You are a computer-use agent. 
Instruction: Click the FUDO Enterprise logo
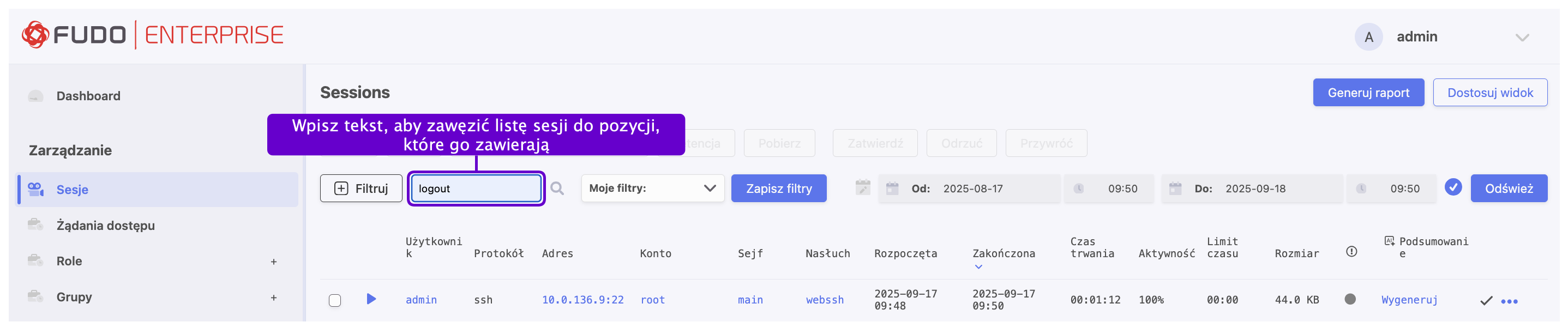(153, 35)
